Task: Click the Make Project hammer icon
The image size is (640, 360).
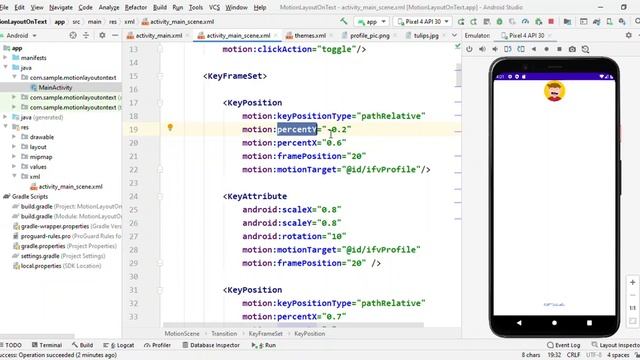Action: pyautogui.click(x=344, y=21)
